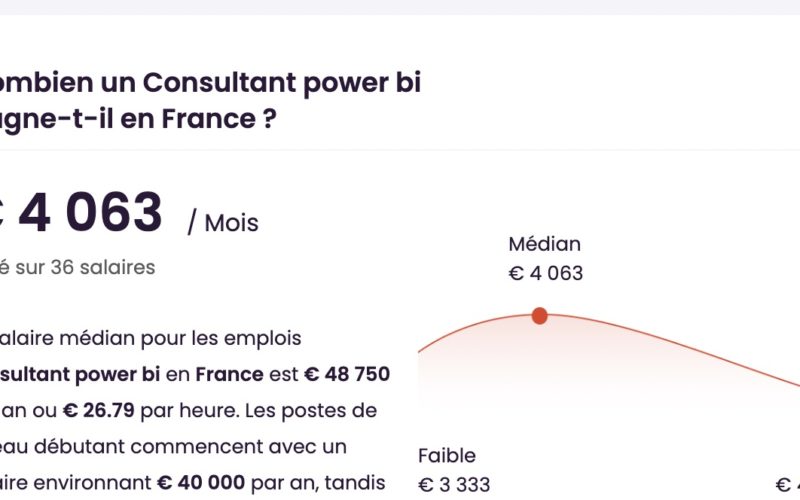Click the gray bar at the page top
Image resolution: width=800 pixels, height=500 pixels.
400,7
